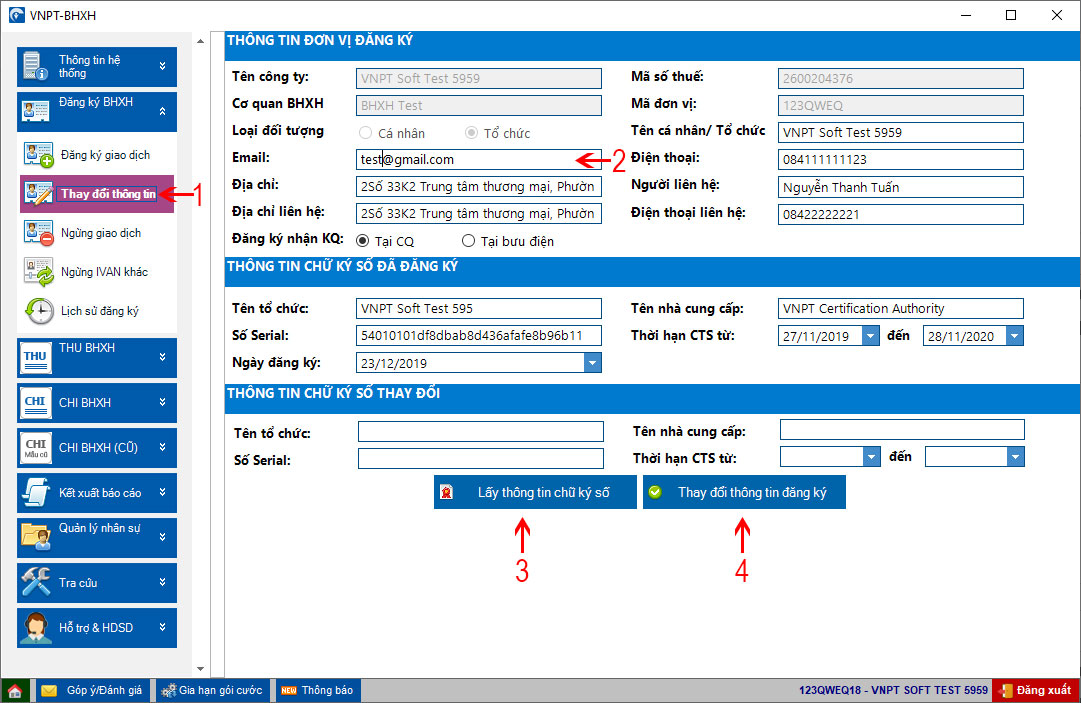This screenshot has width=1081, height=703.
Task: Open the empty đến date dropdown in Thay đổi
Action: coord(1015,457)
